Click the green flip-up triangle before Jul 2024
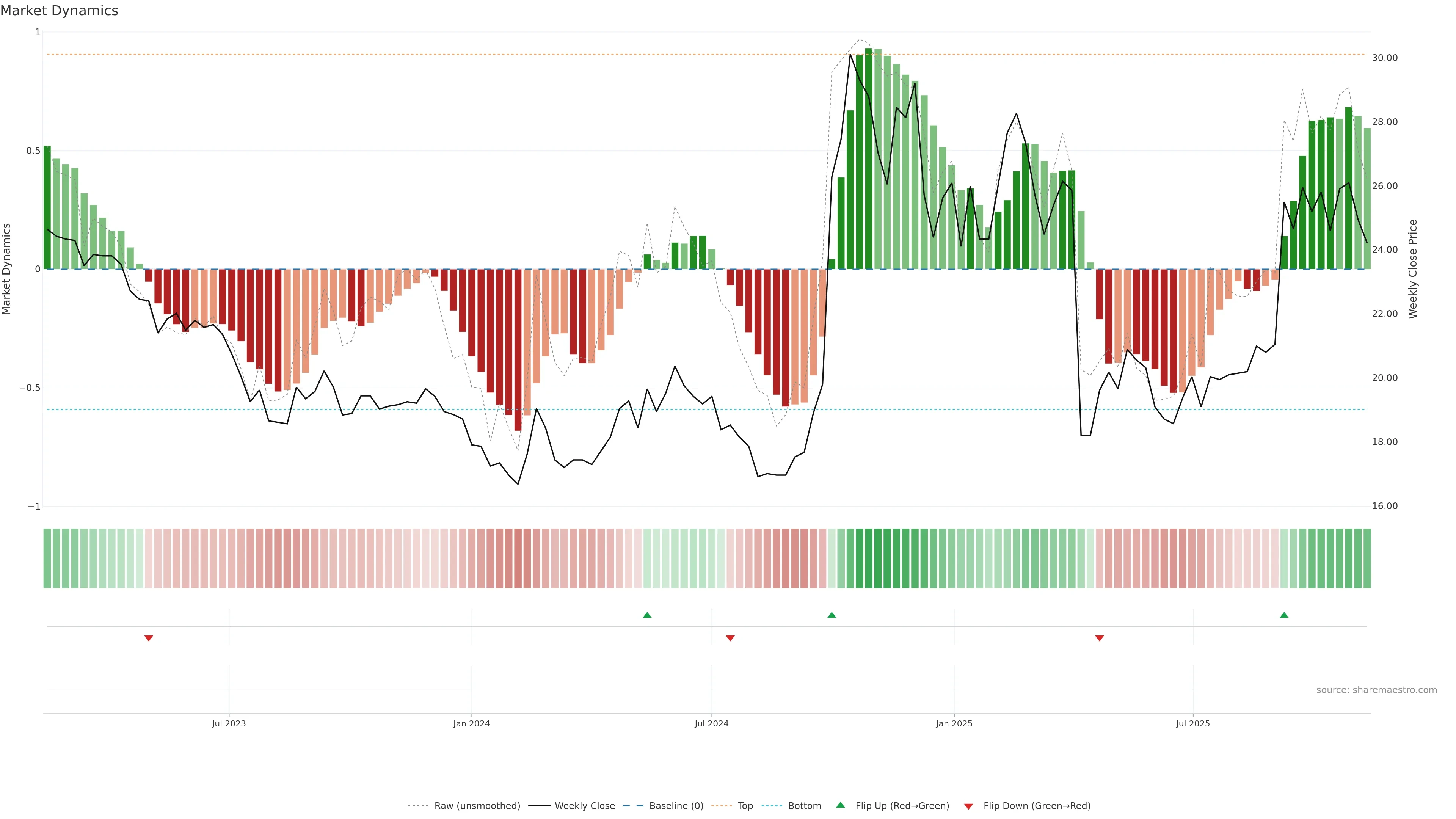The width and height of the screenshot is (1456, 819). click(x=647, y=615)
